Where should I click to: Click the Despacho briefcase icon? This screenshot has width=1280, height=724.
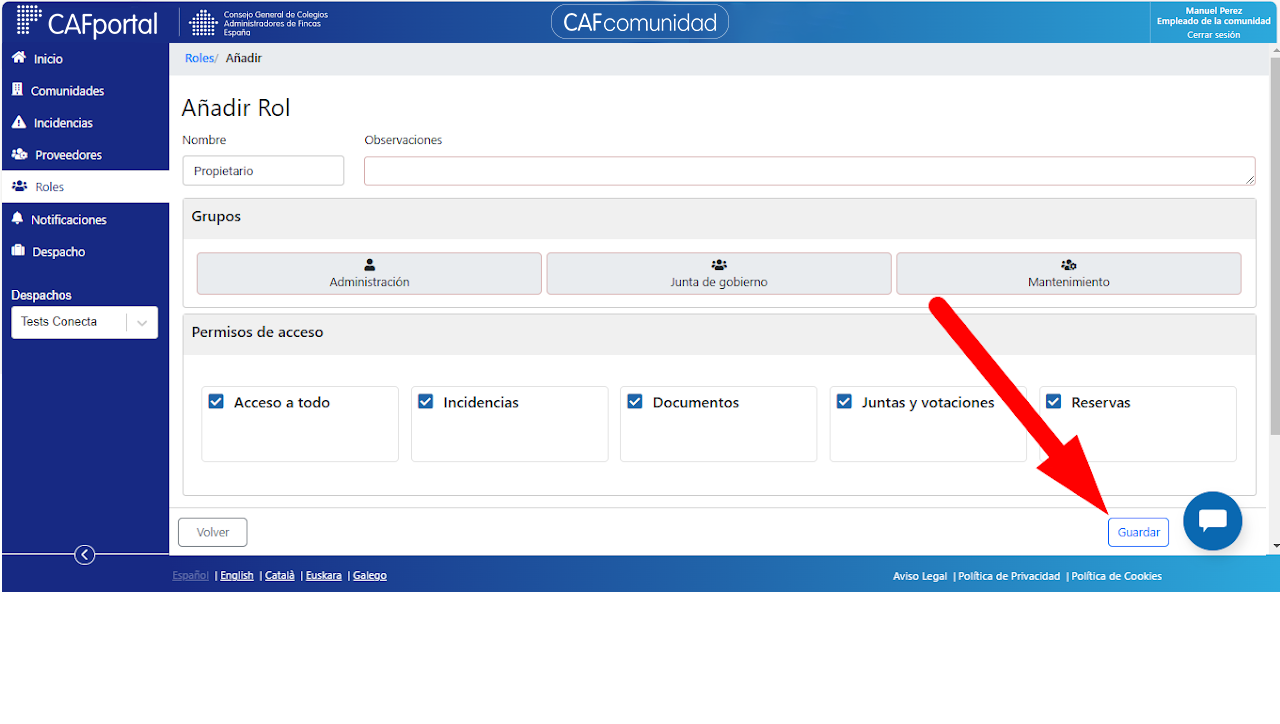click(18, 251)
